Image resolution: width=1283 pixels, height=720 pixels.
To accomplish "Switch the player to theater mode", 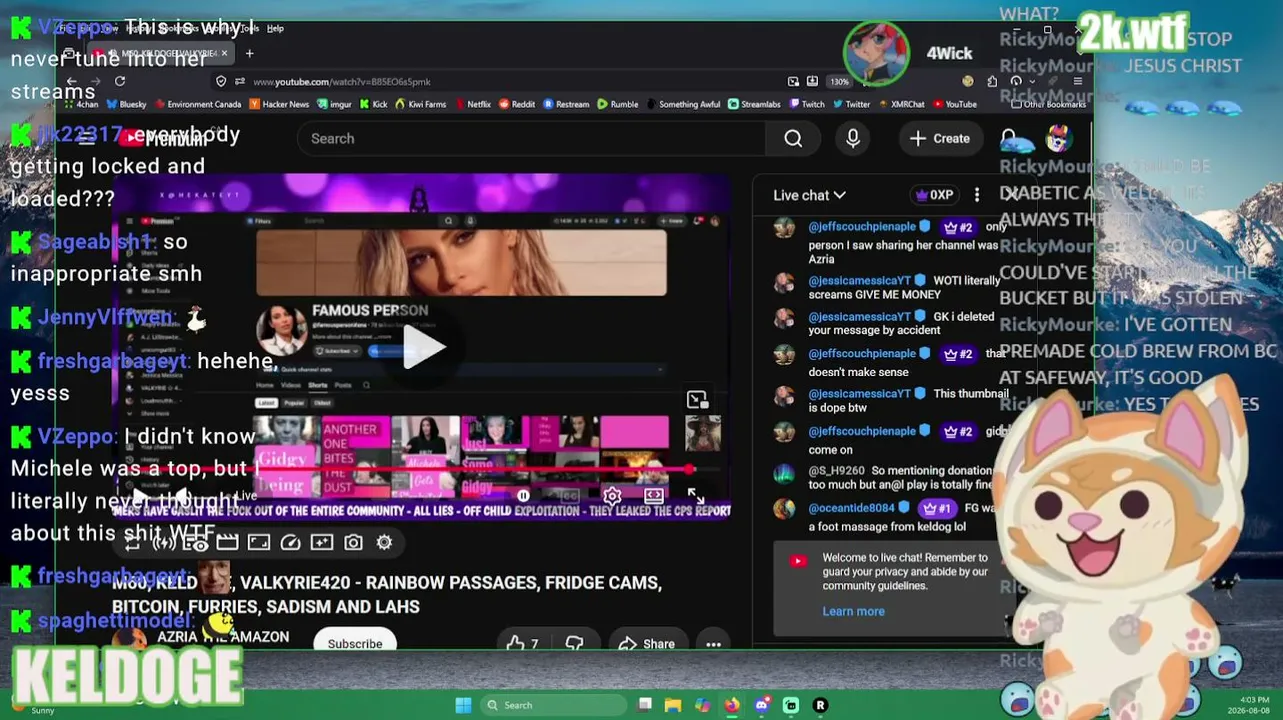I will tap(654, 495).
